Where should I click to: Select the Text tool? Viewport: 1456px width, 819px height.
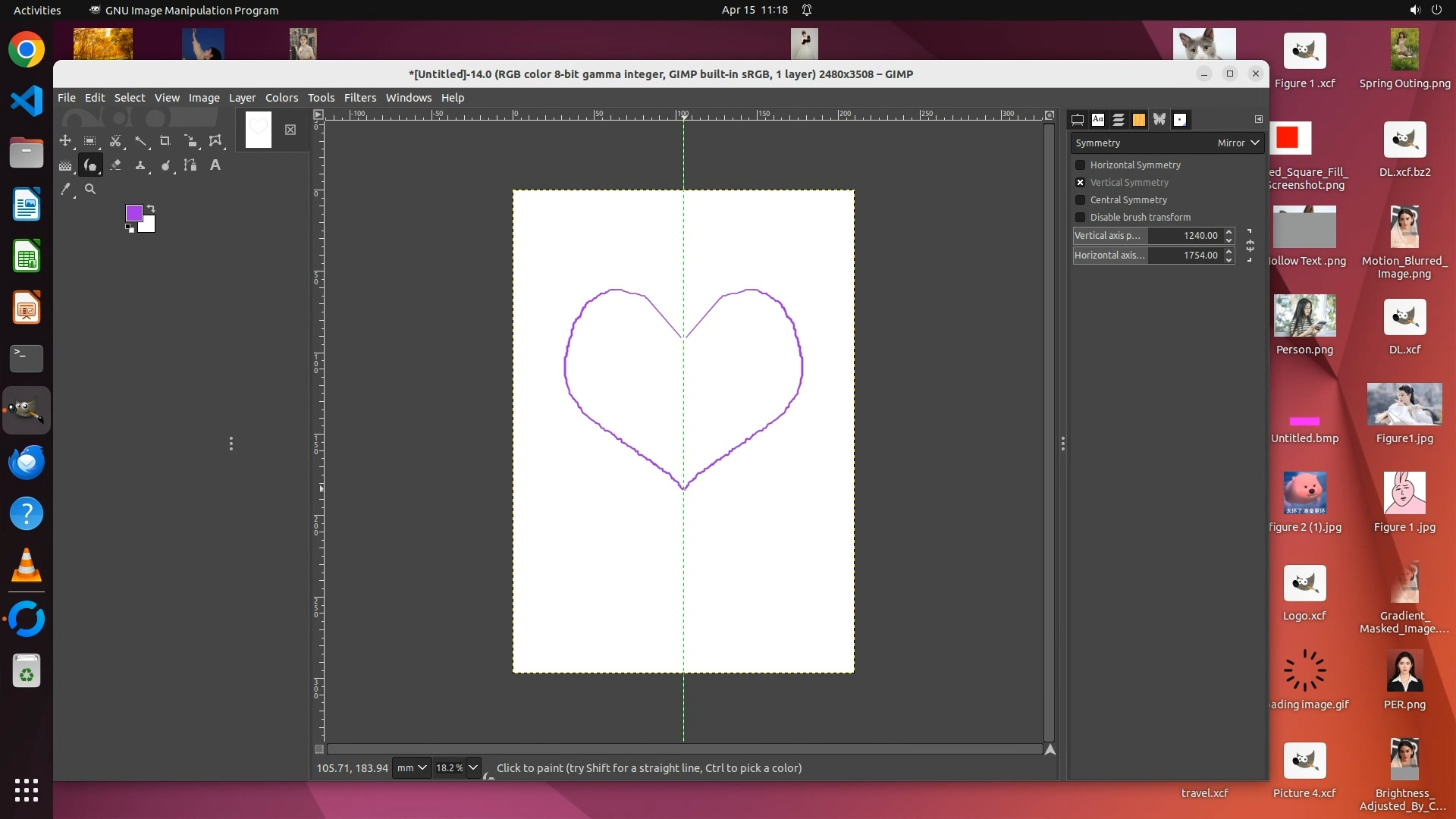coord(215,165)
